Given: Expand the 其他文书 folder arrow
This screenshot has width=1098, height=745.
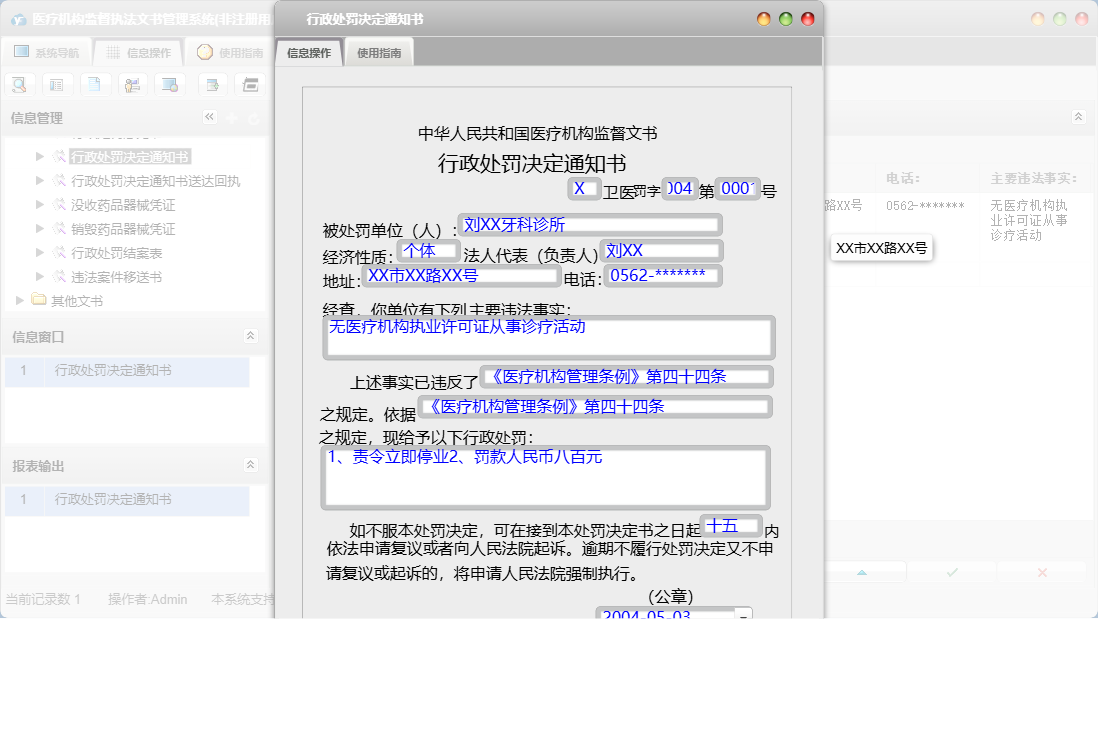Looking at the screenshot, I should pos(20,300).
